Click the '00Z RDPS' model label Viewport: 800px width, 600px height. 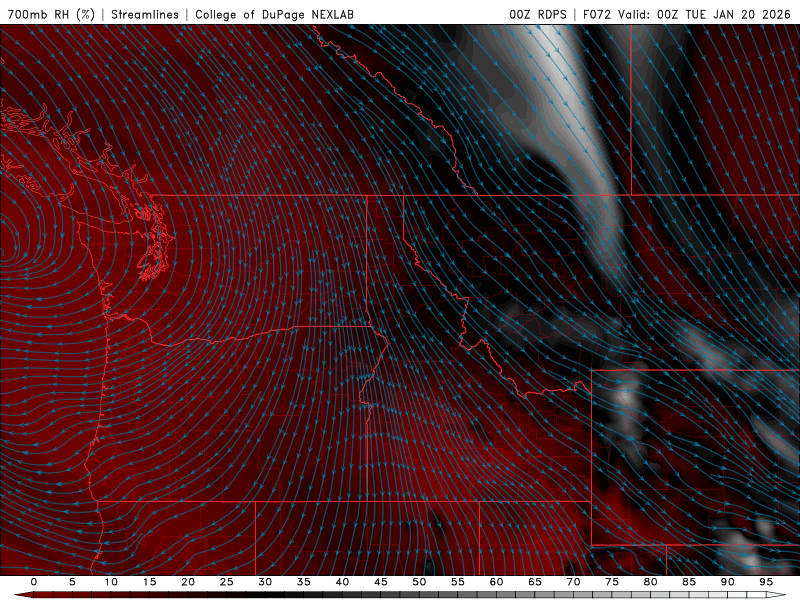pos(538,14)
